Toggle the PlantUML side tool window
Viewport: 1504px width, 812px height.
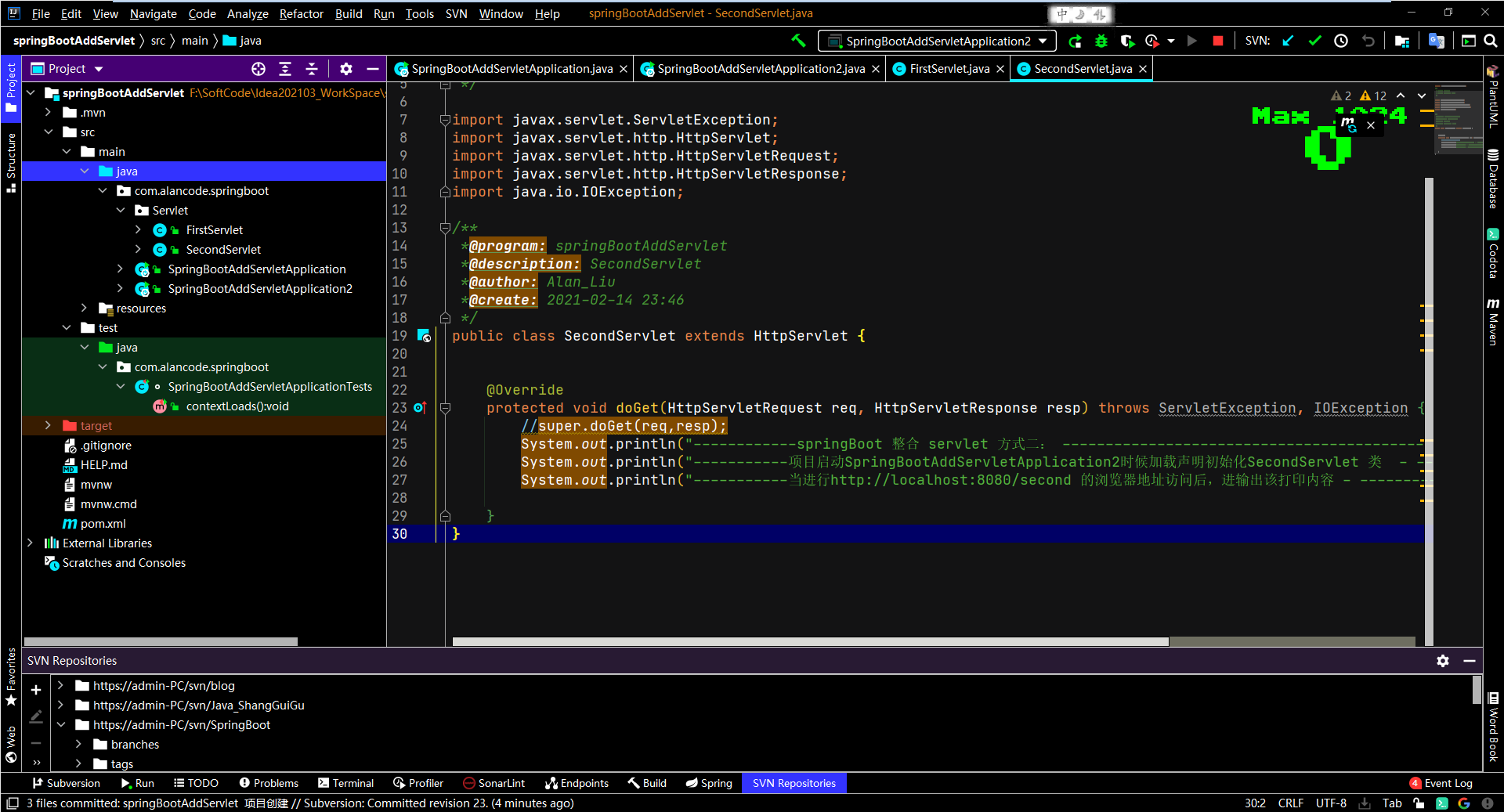(1493, 96)
